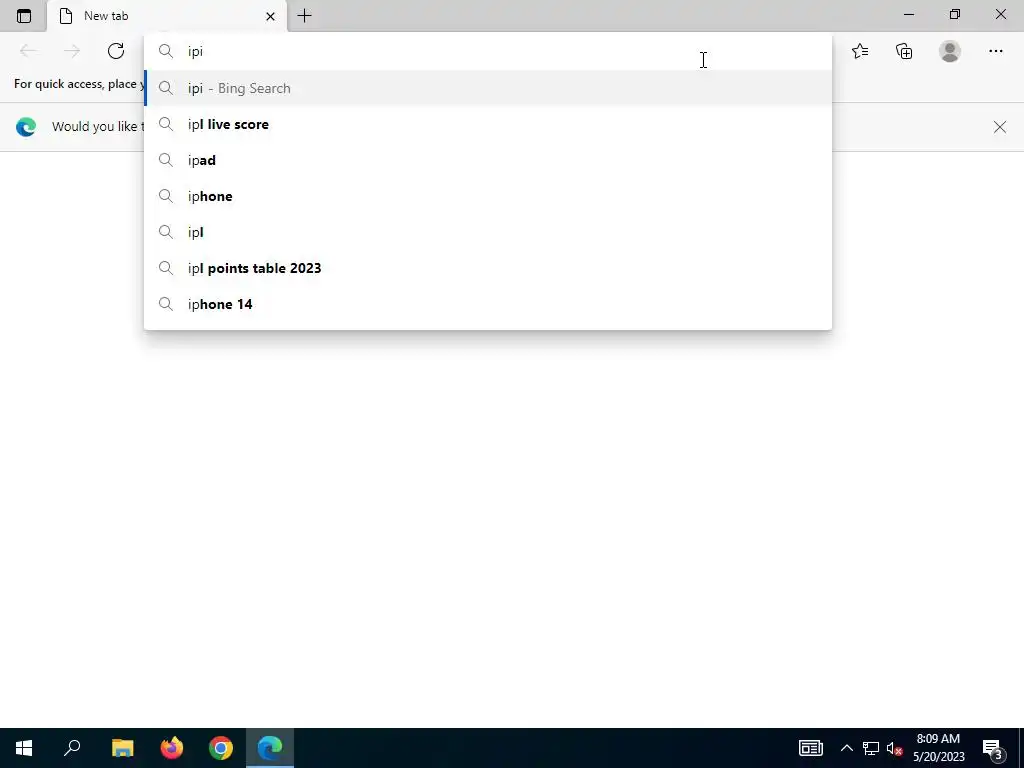Choose 'ipl points table 2023' suggestion
The height and width of the screenshot is (768, 1024).
488,268
